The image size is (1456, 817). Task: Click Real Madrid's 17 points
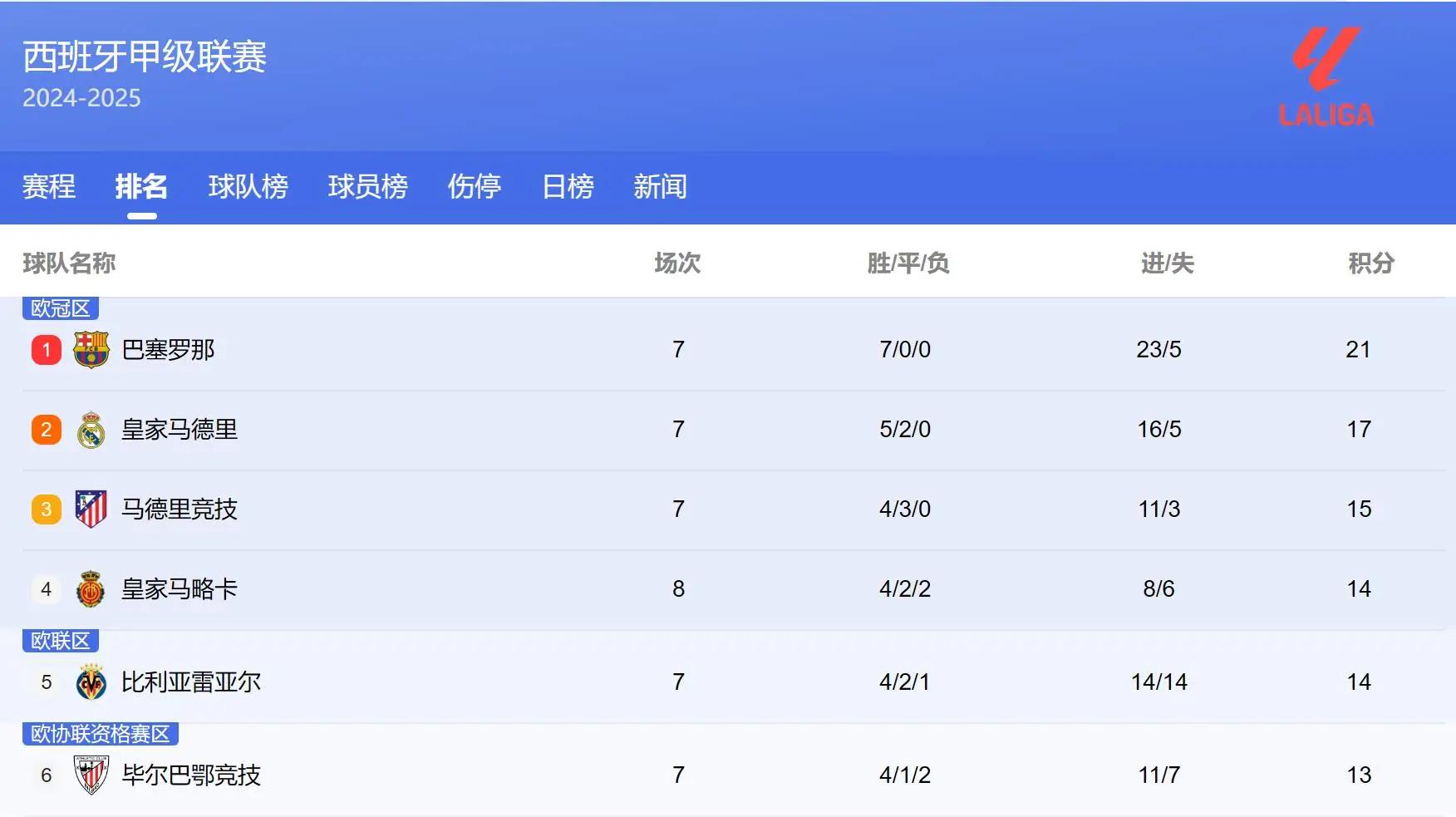click(x=1358, y=430)
